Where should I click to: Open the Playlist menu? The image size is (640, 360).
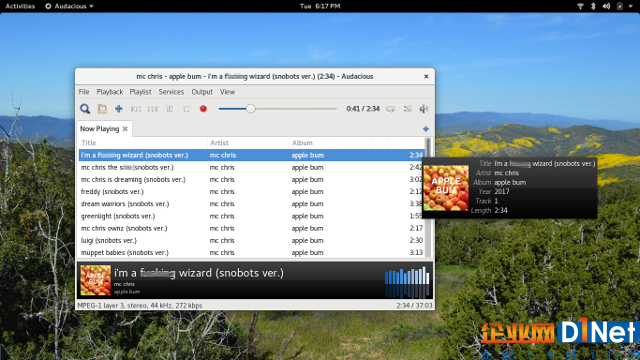[140, 92]
